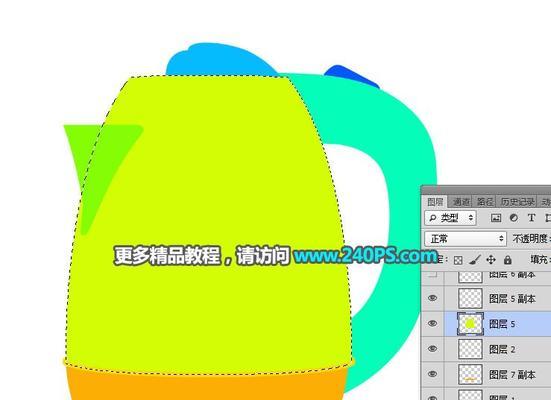Hide the selected layer 图层 5
The height and width of the screenshot is (400, 551).
tap(433, 324)
